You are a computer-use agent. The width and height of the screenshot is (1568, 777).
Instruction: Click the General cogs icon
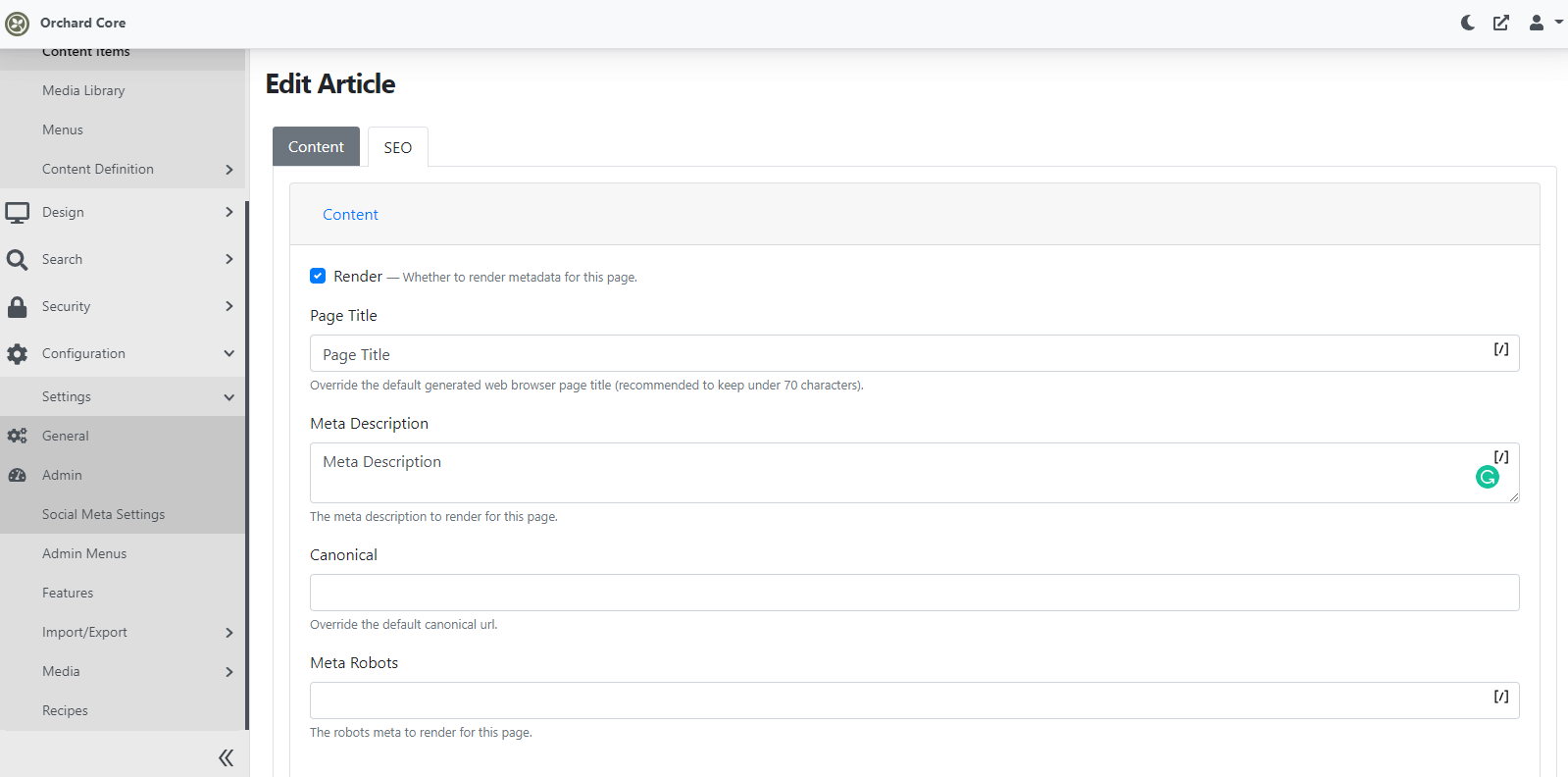coord(18,436)
